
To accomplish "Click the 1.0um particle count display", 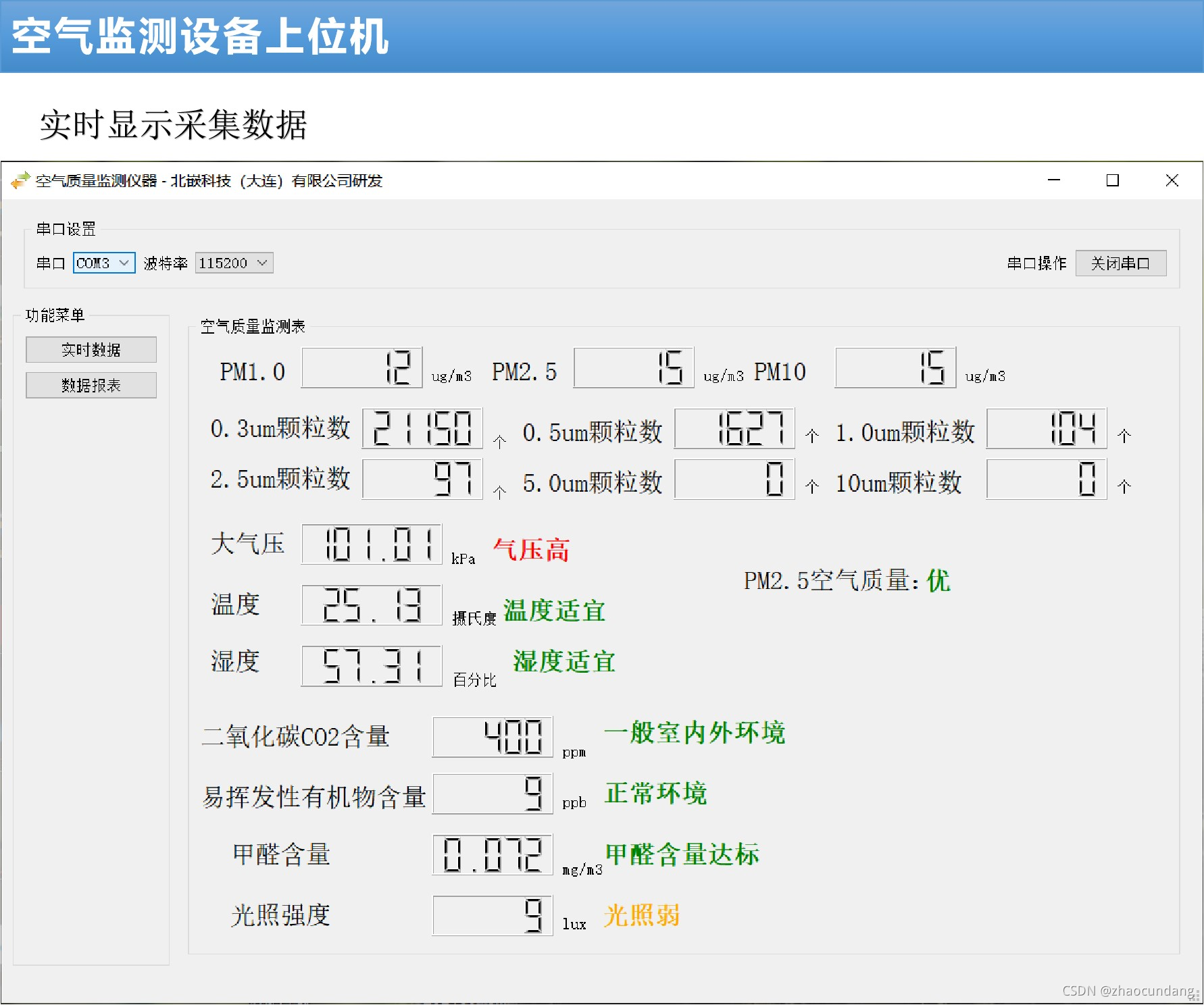I will click(1047, 428).
